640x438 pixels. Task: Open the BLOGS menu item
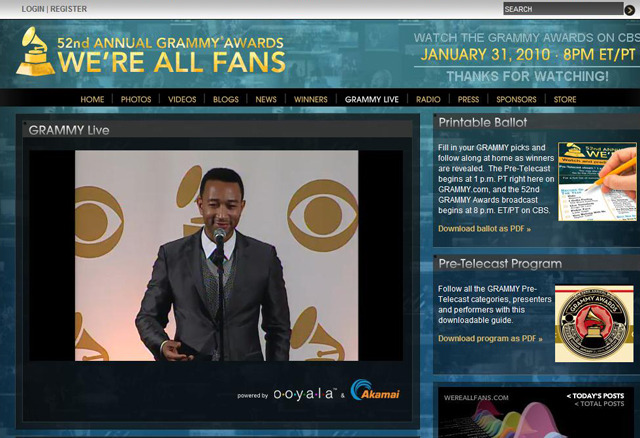226,99
